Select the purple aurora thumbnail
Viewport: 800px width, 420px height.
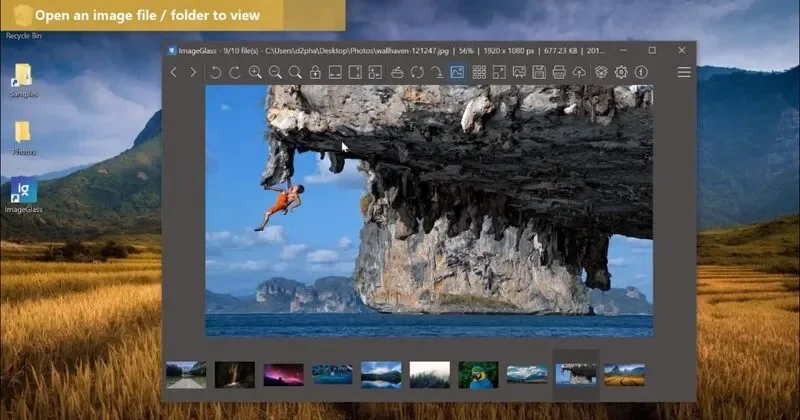coord(283,374)
